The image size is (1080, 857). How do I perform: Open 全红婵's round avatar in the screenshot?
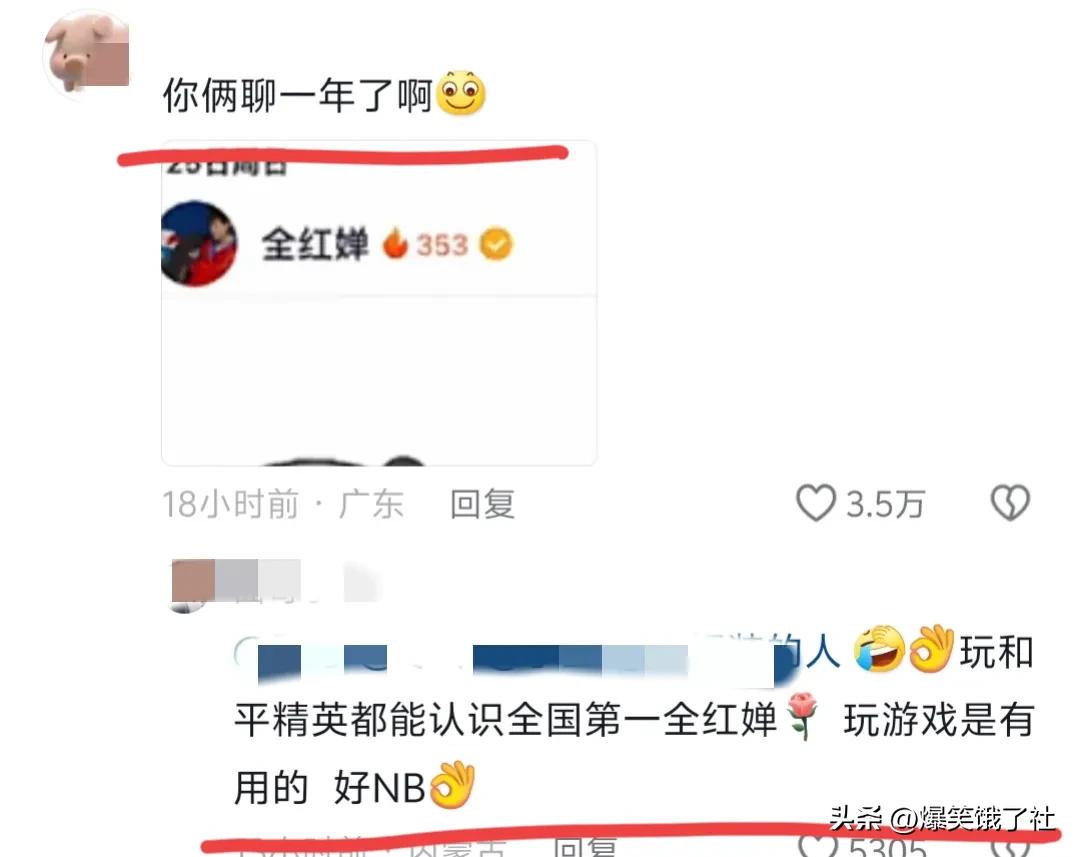[200, 243]
